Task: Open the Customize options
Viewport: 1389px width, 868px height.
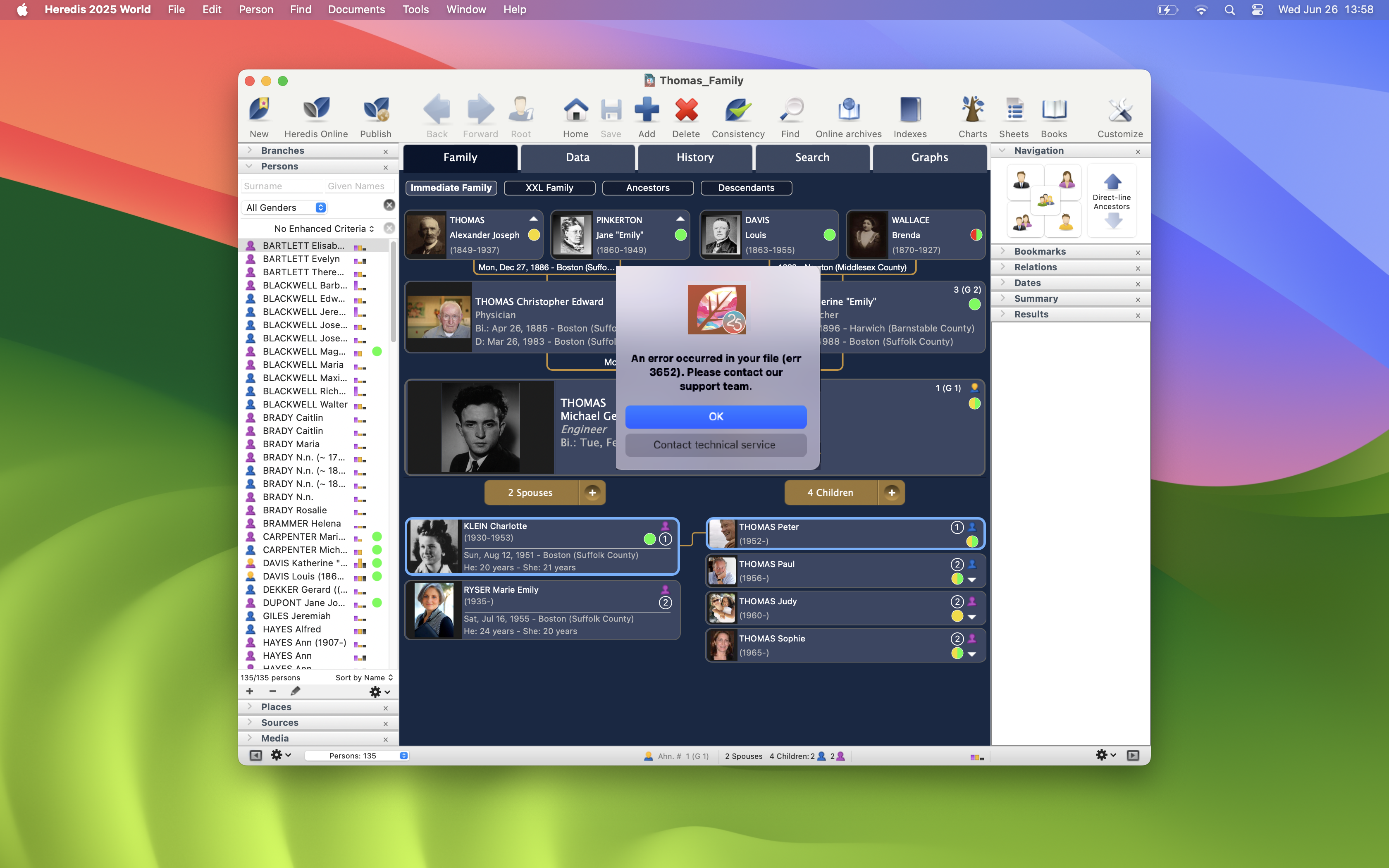Action: pos(1119,115)
